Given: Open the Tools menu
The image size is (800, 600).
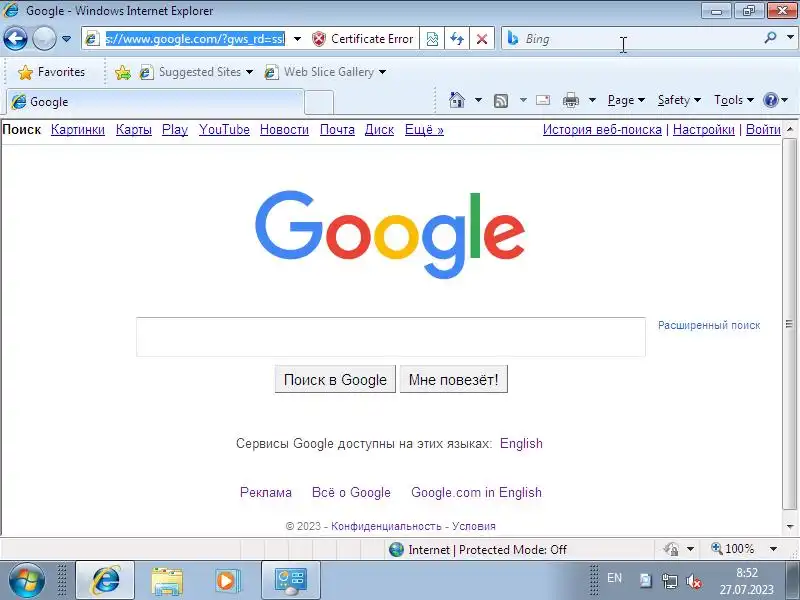Looking at the screenshot, I should (734, 100).
